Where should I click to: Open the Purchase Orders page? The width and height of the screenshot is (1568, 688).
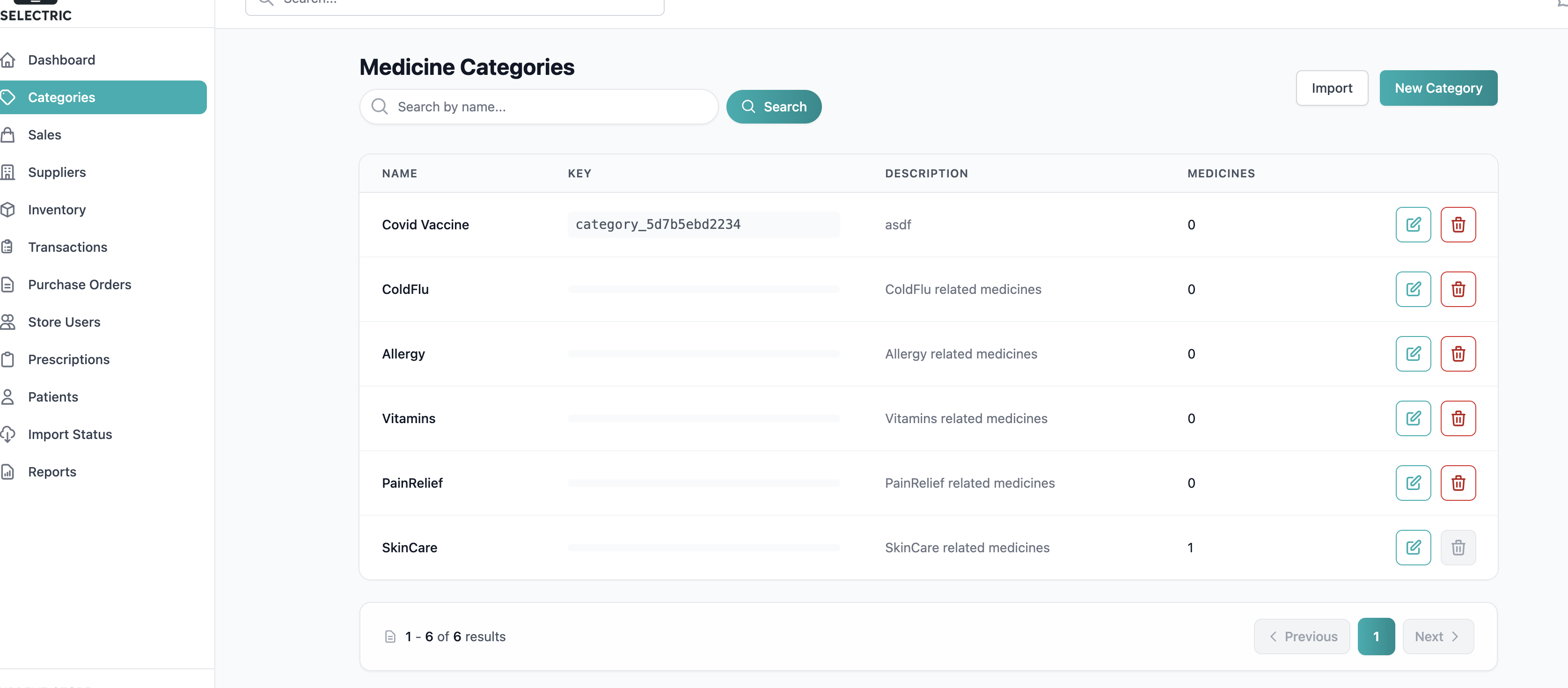(79, 285)
